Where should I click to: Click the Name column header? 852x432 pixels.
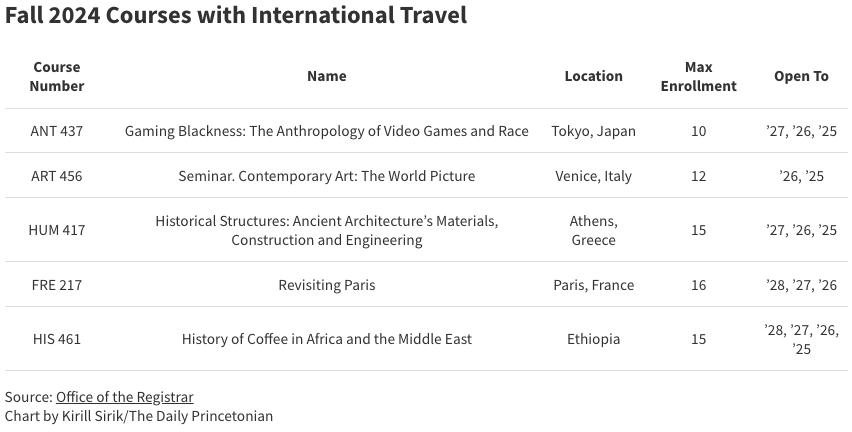coord(327,76)
